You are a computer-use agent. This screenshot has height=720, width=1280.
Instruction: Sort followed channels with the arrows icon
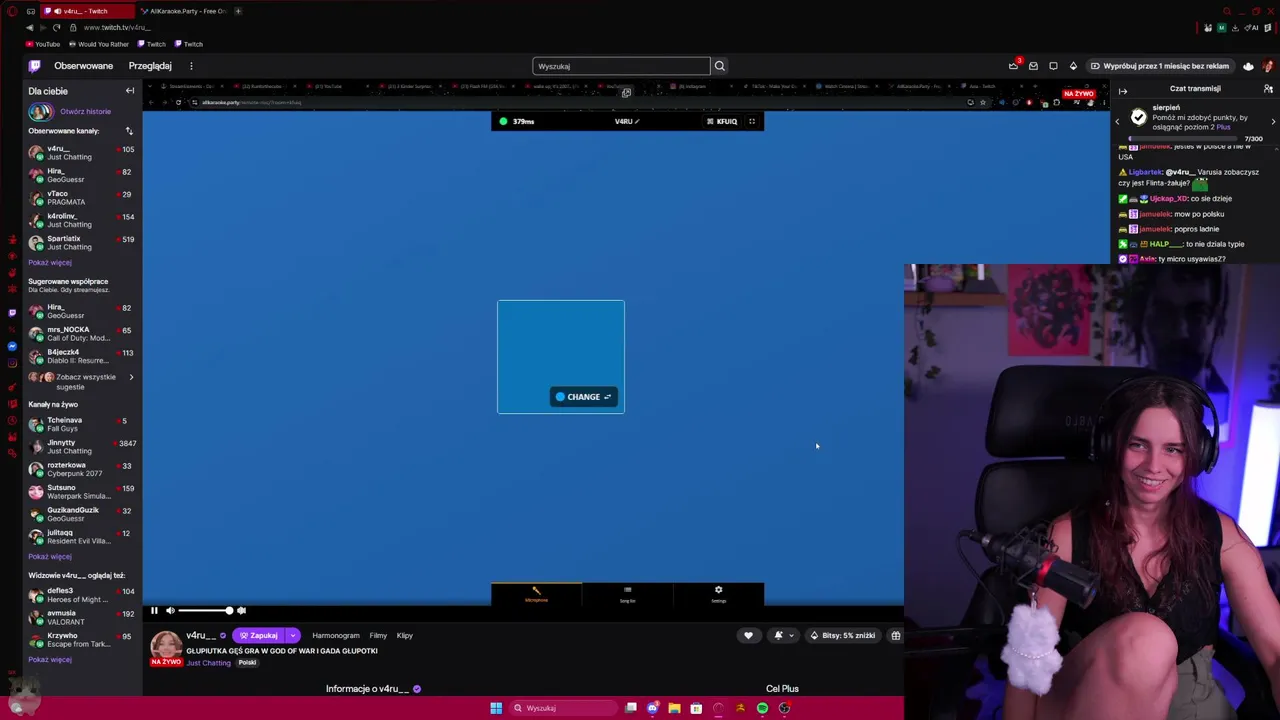[129, 131]
